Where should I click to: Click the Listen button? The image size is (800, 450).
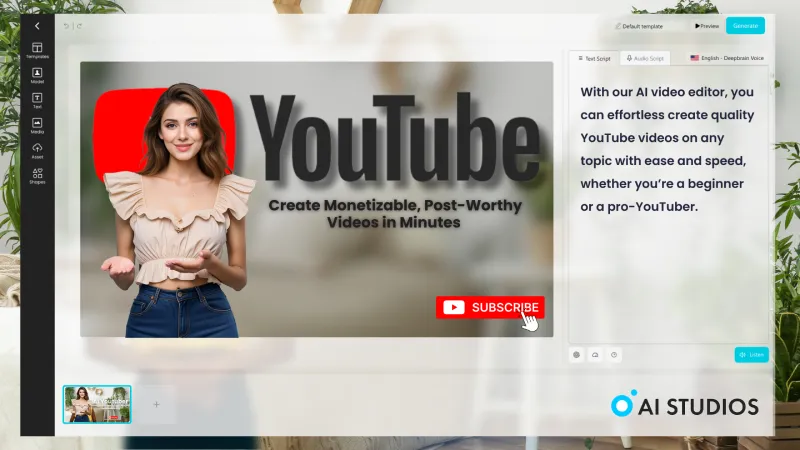[x=752, y=355]
